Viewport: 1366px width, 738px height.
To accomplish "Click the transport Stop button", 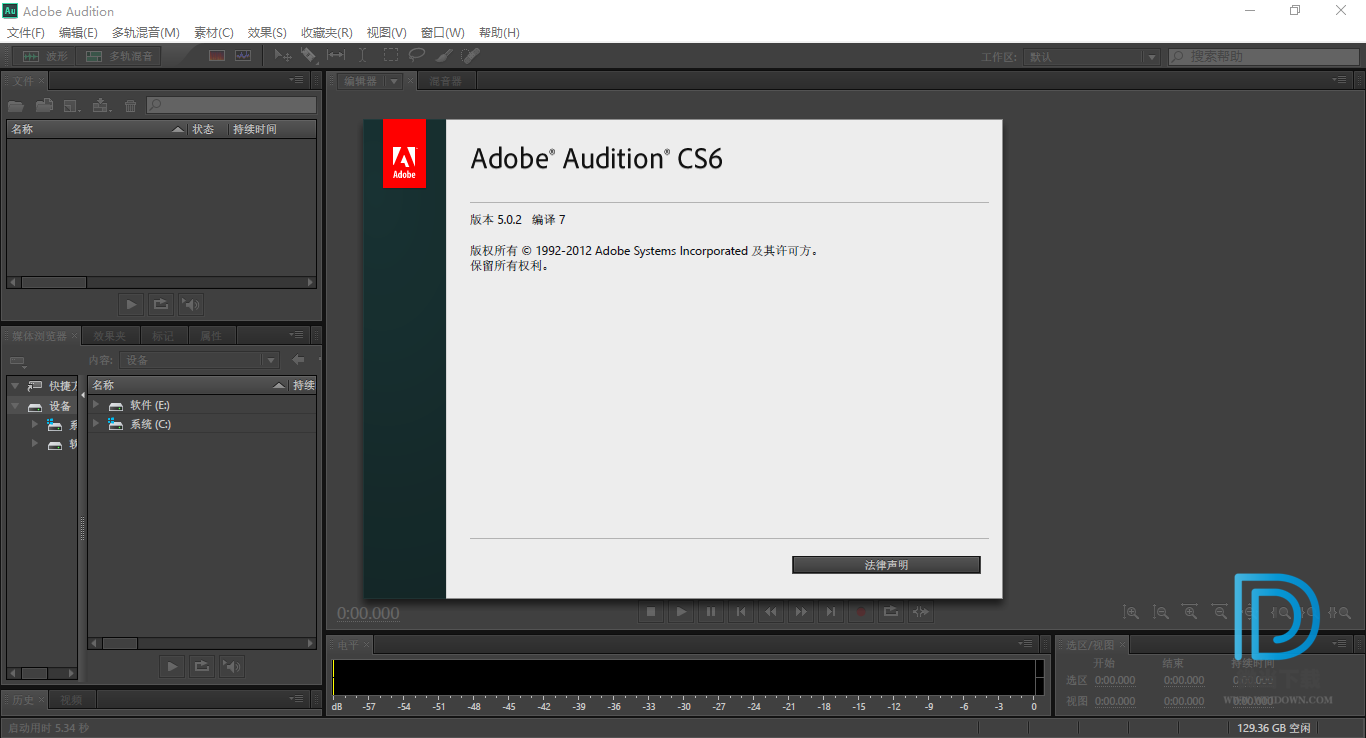I will (651, 612).
